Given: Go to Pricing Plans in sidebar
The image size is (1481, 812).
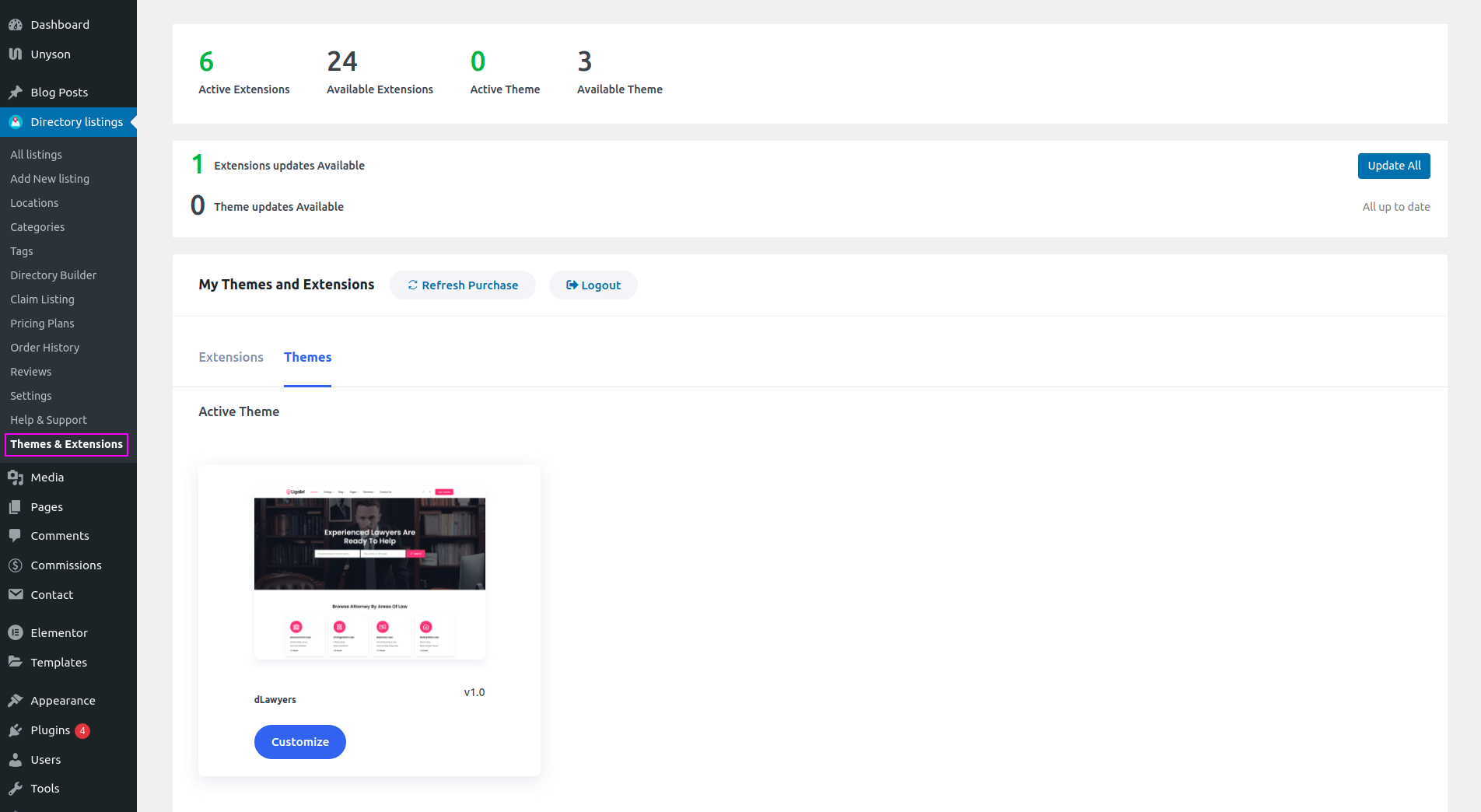Looking at the screenshot, I should pyautogui.click(x=43, y=324).
